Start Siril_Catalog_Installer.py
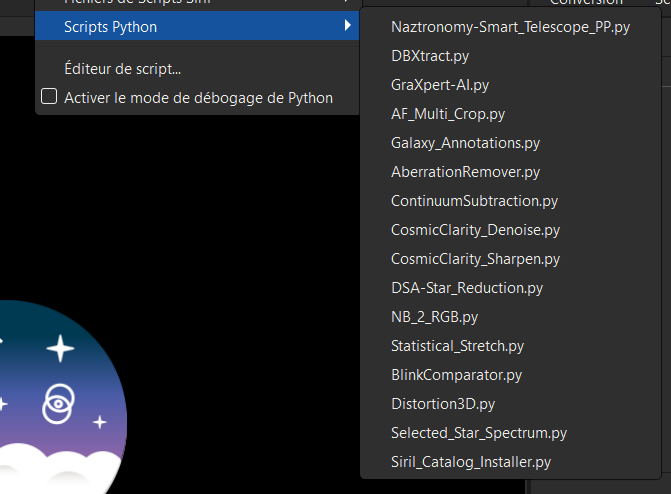671x494 pixels. tap(471, 462)
